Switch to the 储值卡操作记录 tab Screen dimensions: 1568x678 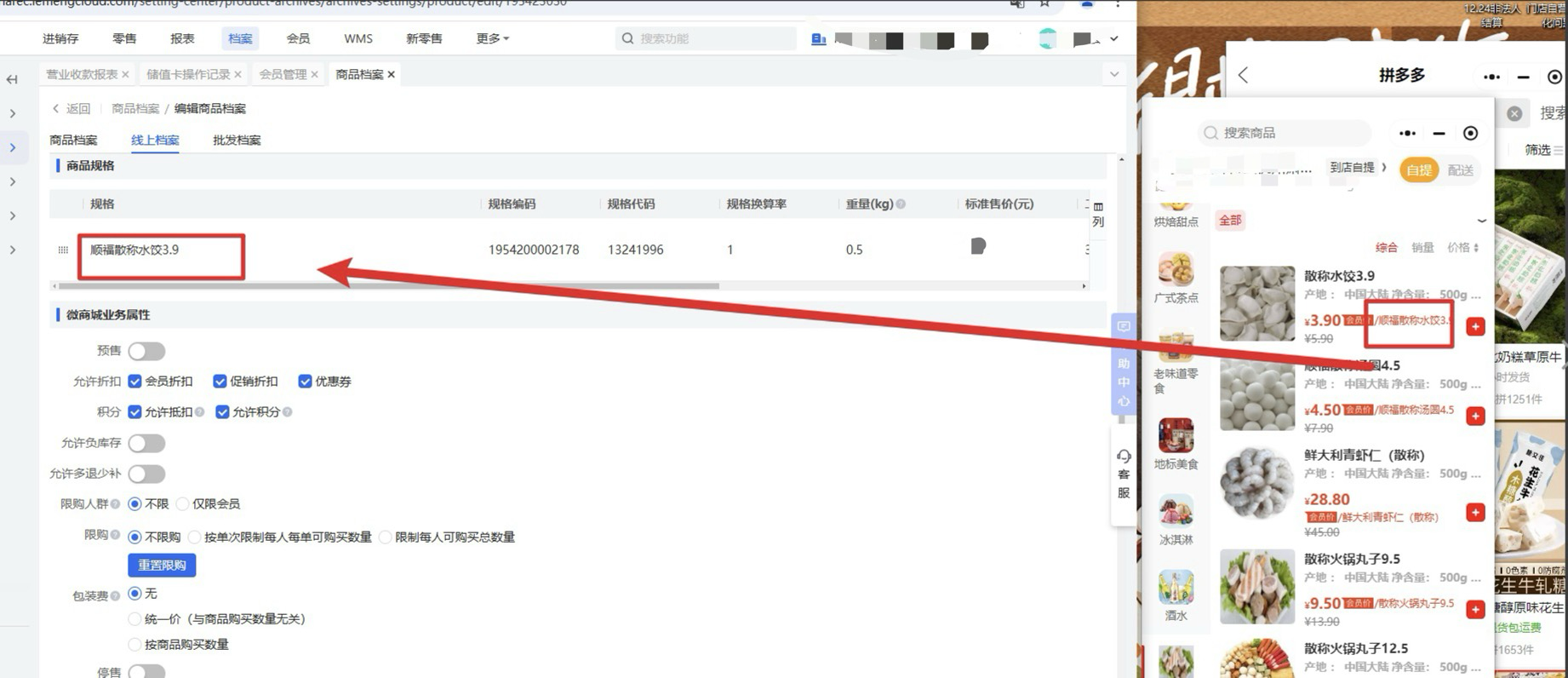(x=188, y=74)
